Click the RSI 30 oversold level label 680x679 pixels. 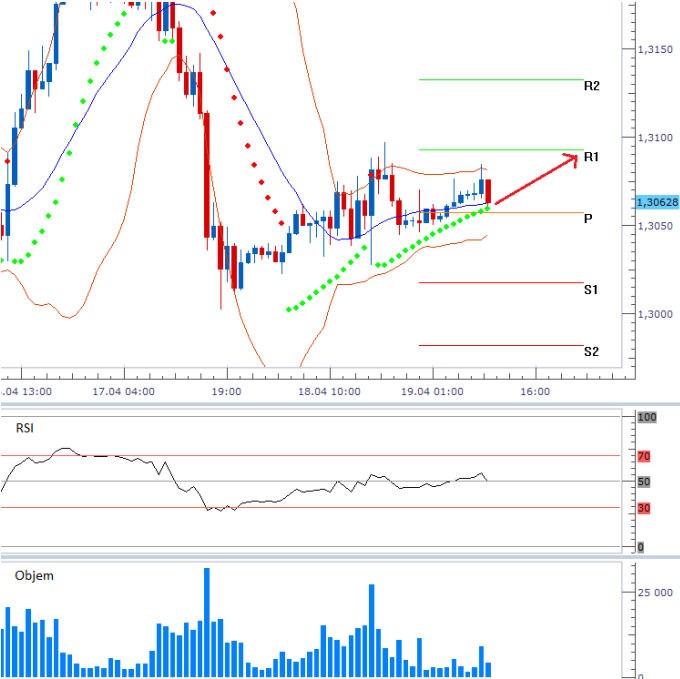click(644, 508)
